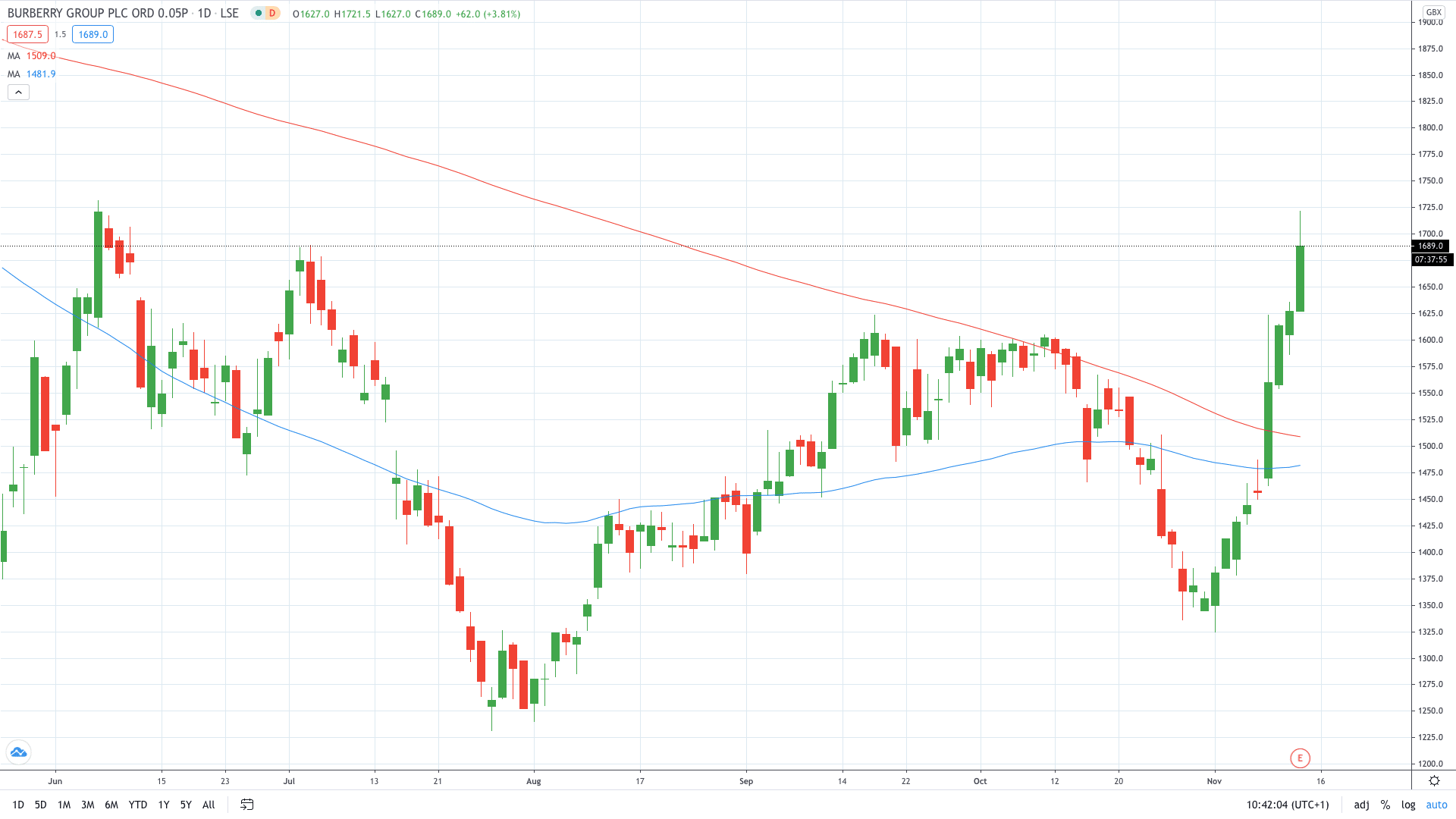1456x819 pixels.
Task: Click the 1250.0 price axis label
Action: click(x=1431, y=711)
